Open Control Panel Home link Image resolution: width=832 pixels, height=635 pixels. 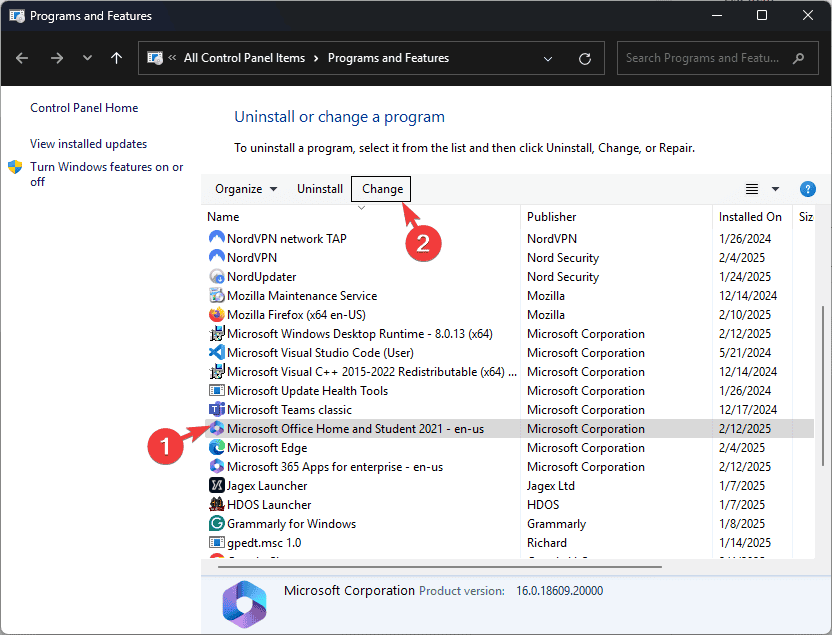pos(84,108)
